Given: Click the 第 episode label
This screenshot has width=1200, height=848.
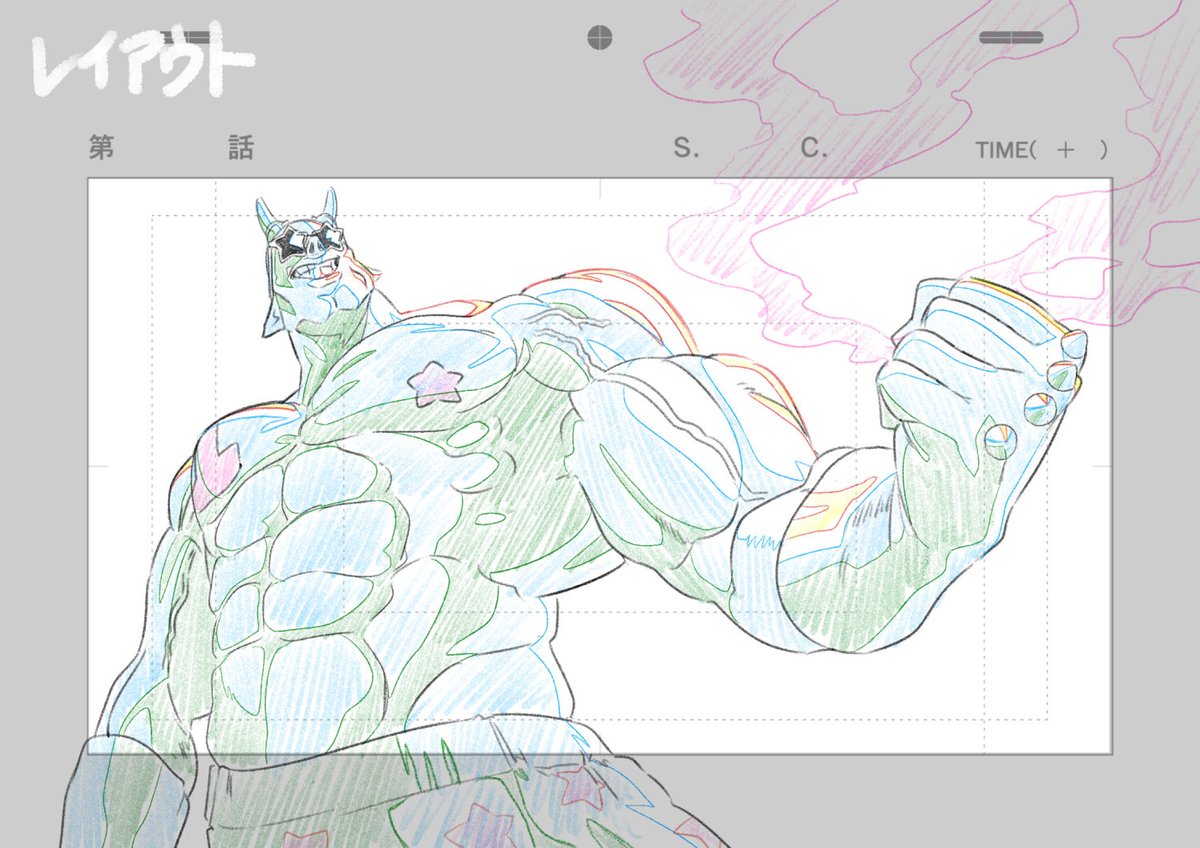Looking at the screenshot, I should click(102, 148).
